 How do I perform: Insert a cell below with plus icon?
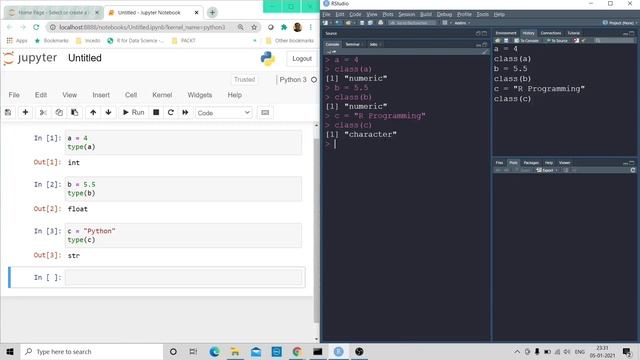tap(25, 112)
